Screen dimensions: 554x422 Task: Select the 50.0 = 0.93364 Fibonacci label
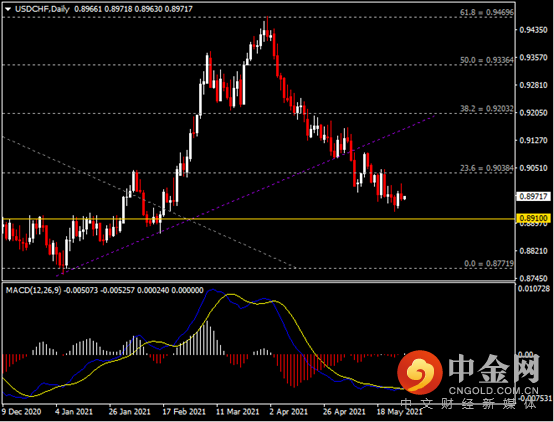coord(487,60)
